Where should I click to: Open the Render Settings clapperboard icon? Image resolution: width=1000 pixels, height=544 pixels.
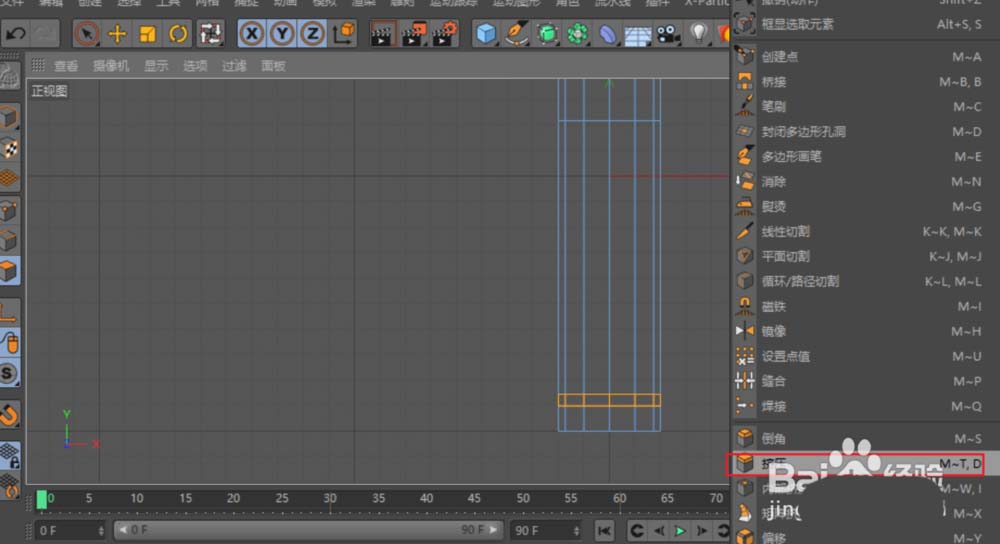tap(443, 34)
